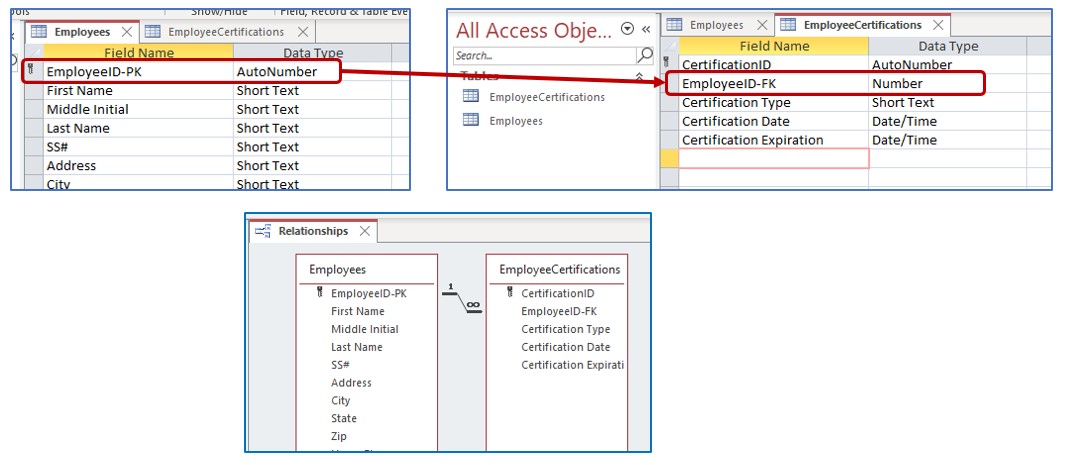Select the Employees table in the navigation pane

tap(515, 120)
